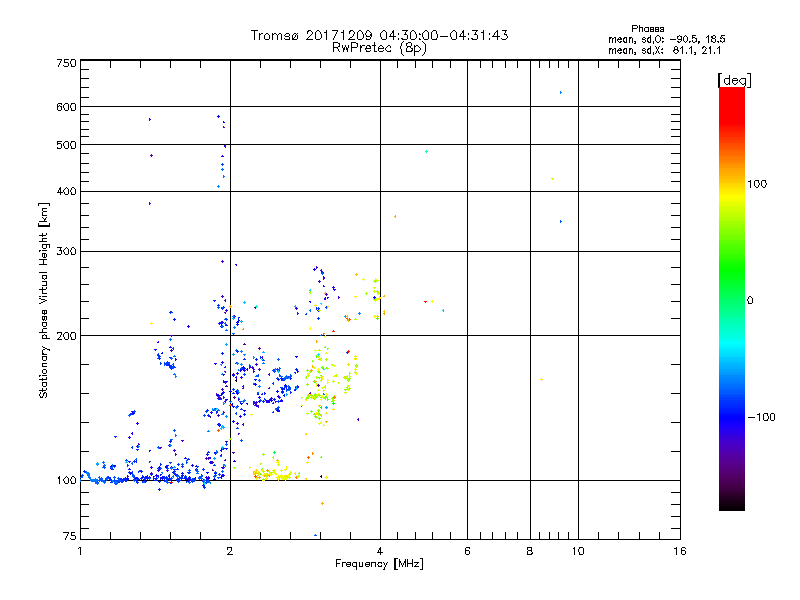Click the 'Phases' header text
This screenshot has width=800, height=600.
point(647,29)
